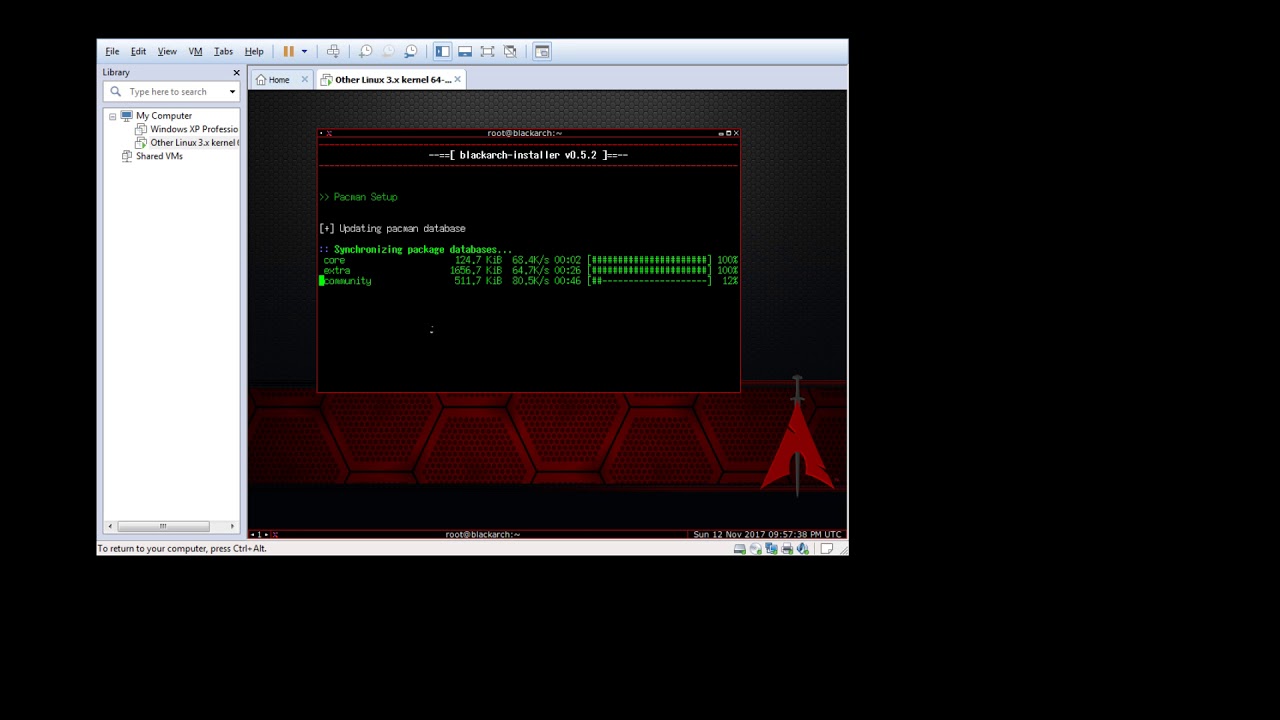Click the Synchronizing package databases line
This screenshot has width=1280, height=720.
click(416, 250)
